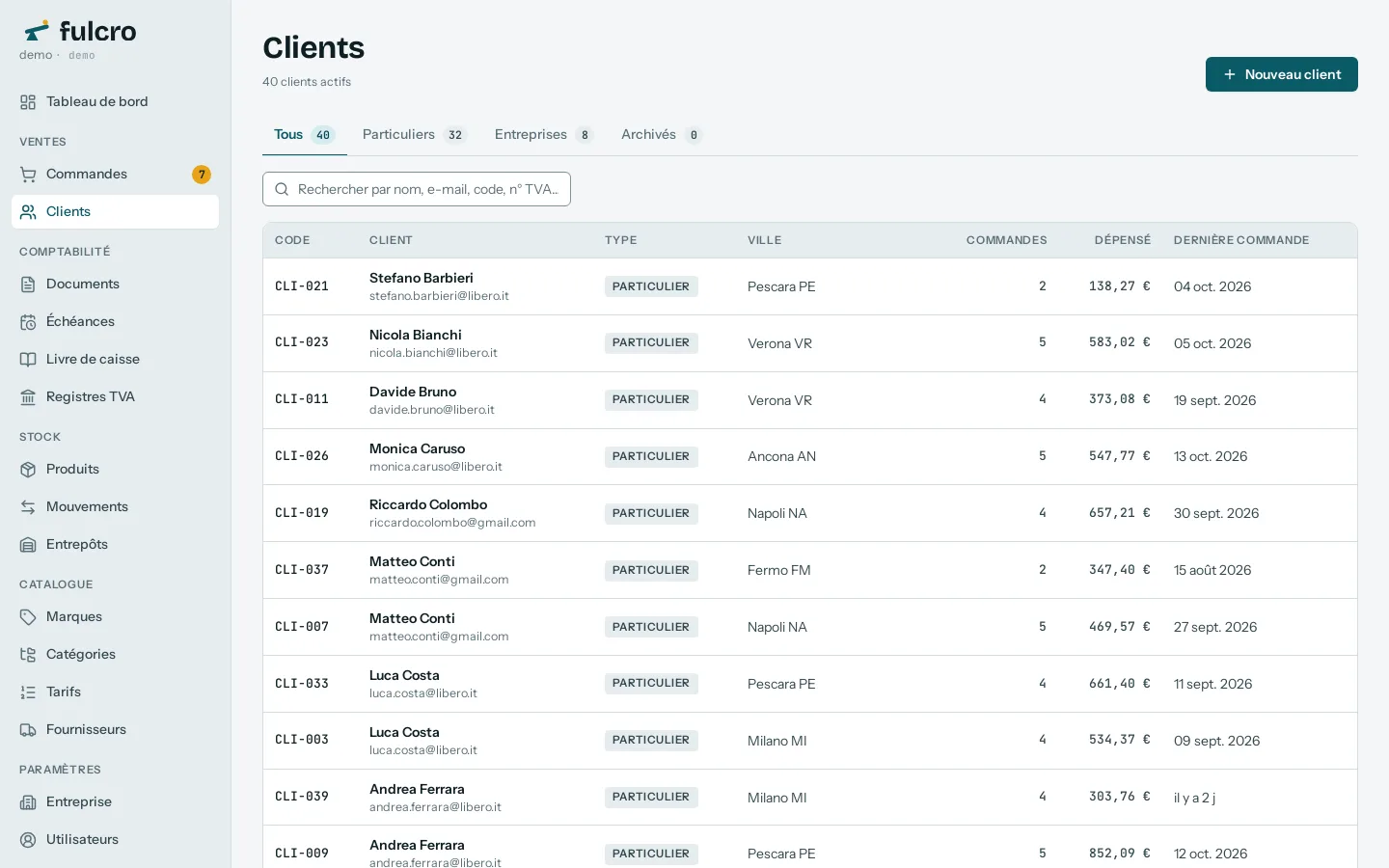This screenshot has width=1389, height=868.
Task: Open Tableau de bord dashboard icon
Action: point(28,102)
